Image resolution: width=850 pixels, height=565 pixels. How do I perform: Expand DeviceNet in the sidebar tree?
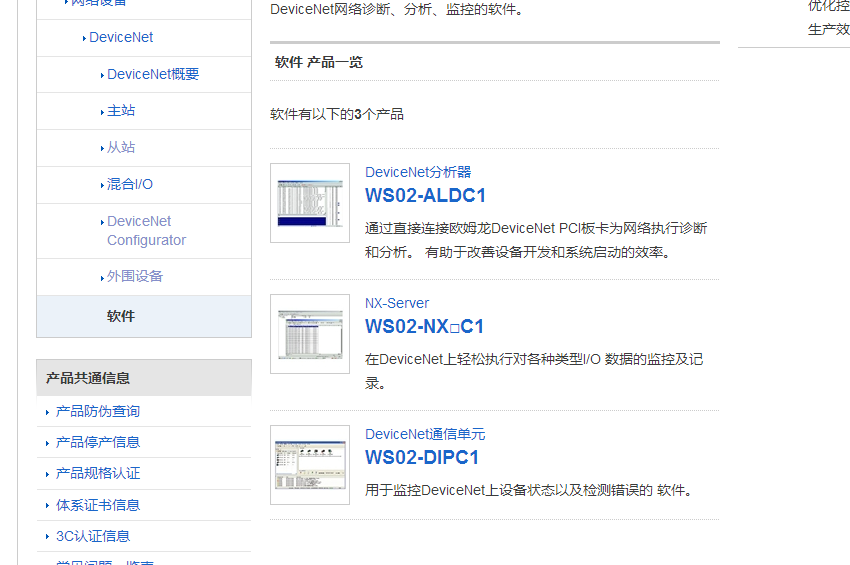tap(121, 38)
